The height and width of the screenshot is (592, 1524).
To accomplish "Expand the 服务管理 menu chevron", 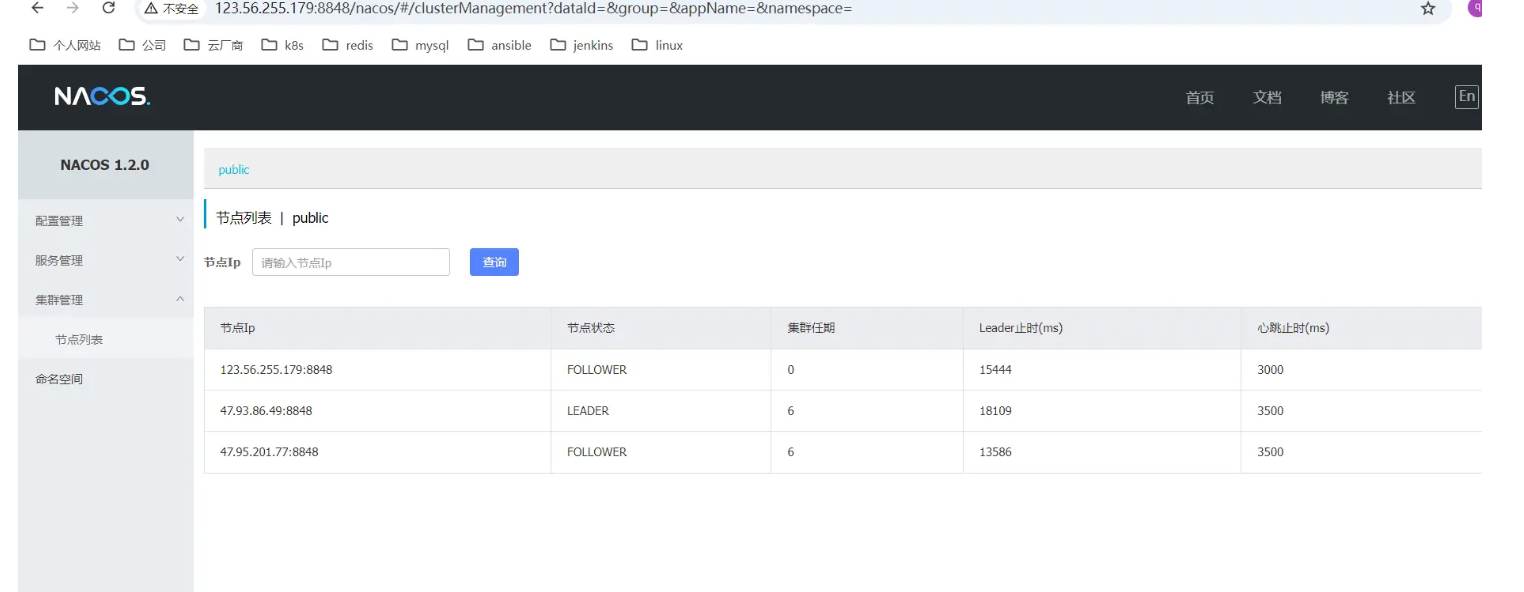I will pos(180,260).
